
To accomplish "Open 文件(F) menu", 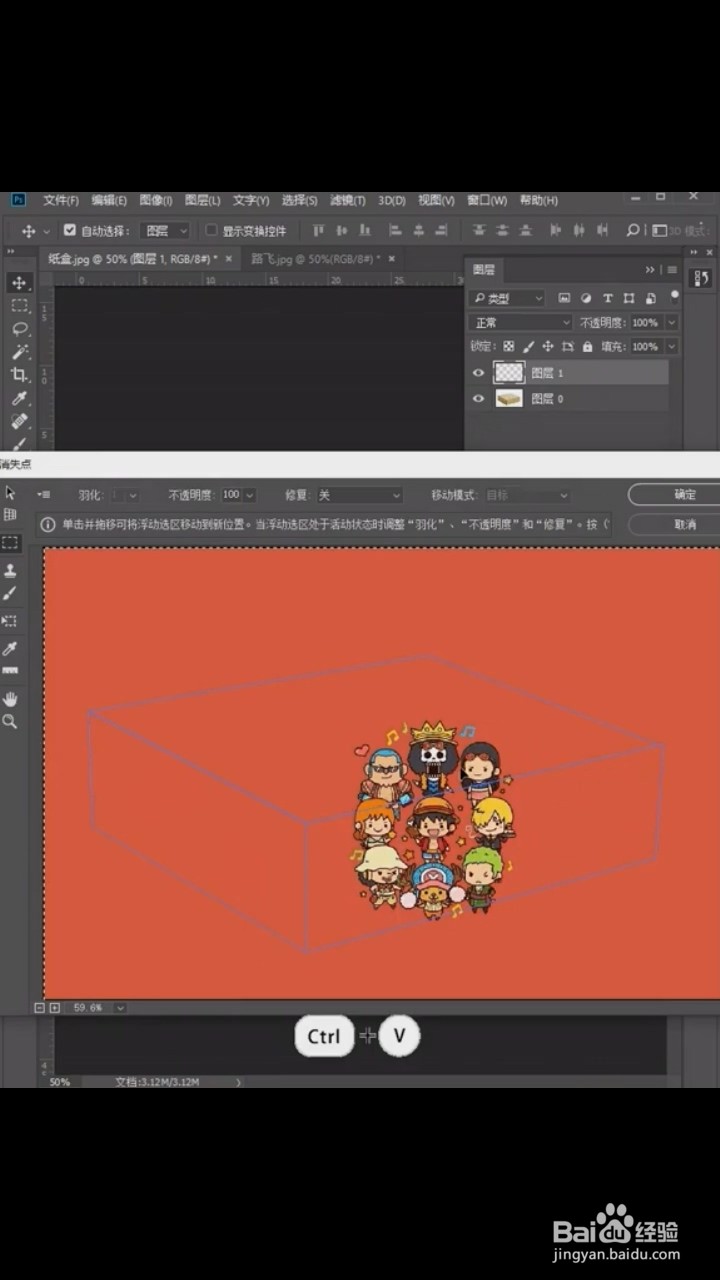I will tap(61, 200).
